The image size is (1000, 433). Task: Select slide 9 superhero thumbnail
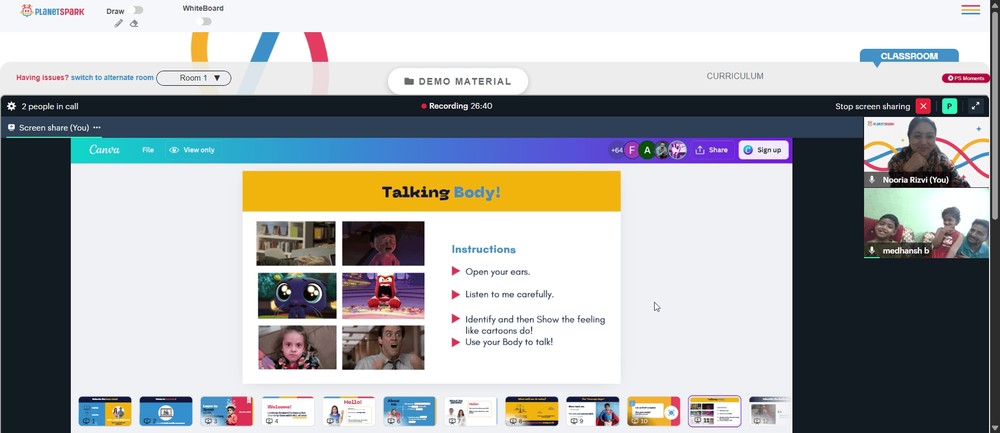pos(592,411)
